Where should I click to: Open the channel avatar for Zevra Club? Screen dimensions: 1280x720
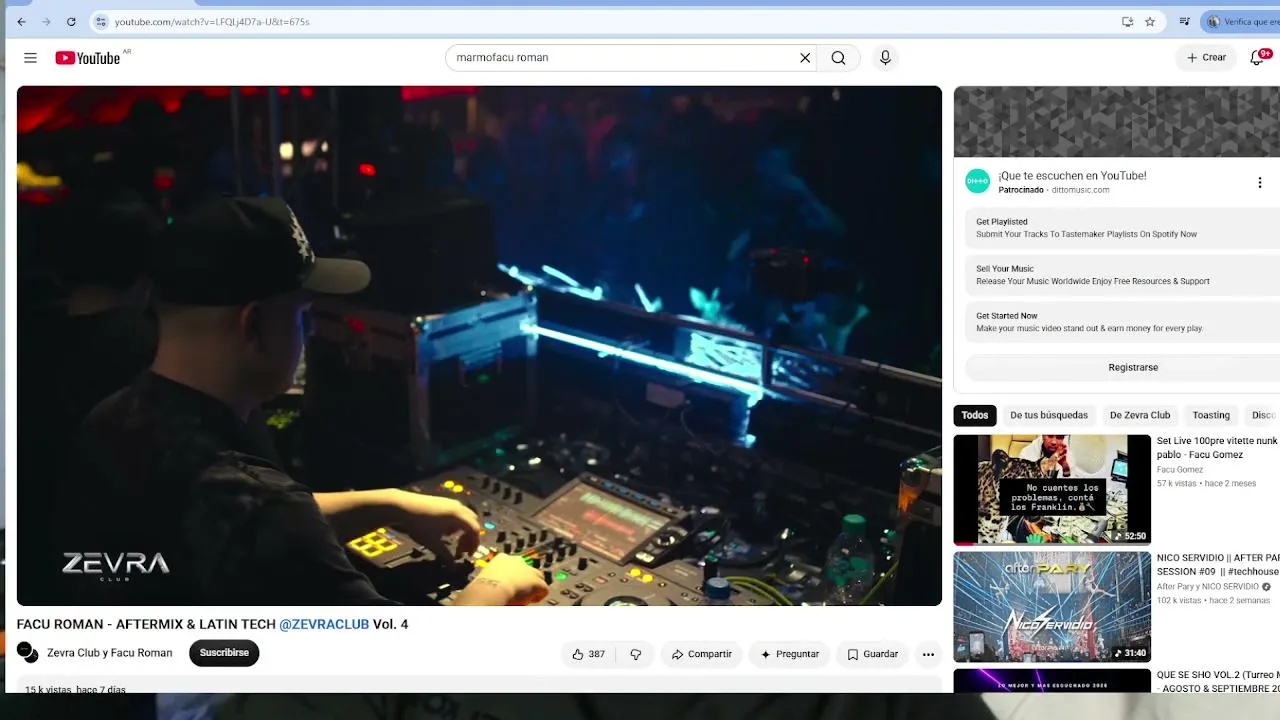coord(28,653)
